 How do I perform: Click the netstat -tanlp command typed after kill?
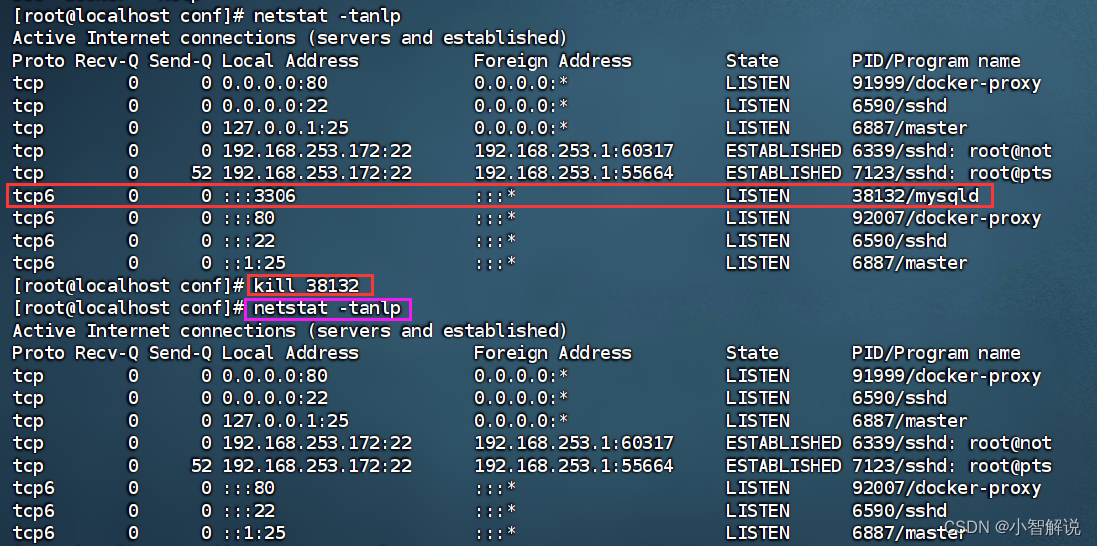[327, 308]
